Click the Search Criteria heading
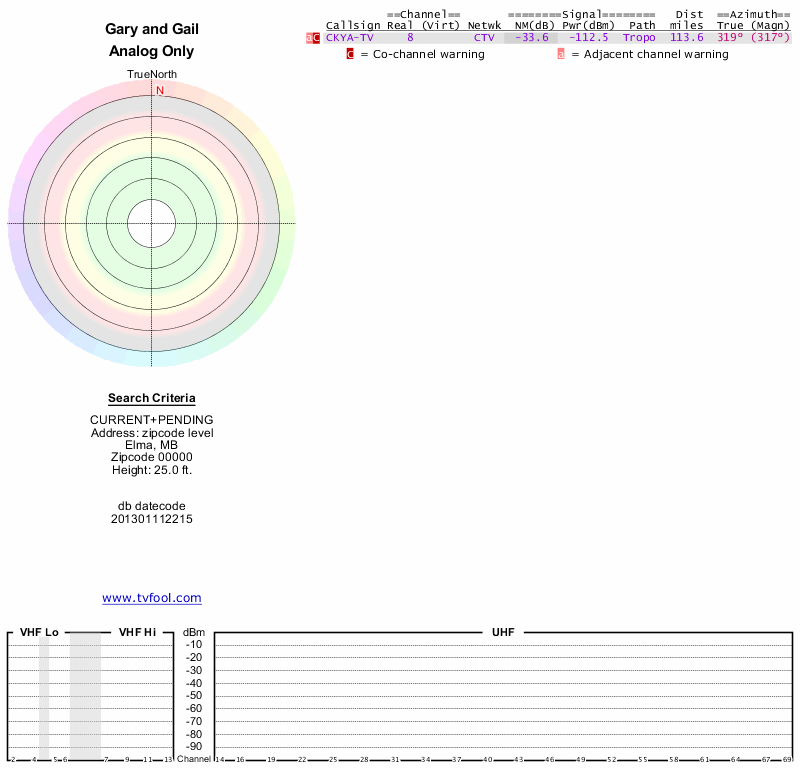This screenshot has height=768, width=800. tap(152, 398)
